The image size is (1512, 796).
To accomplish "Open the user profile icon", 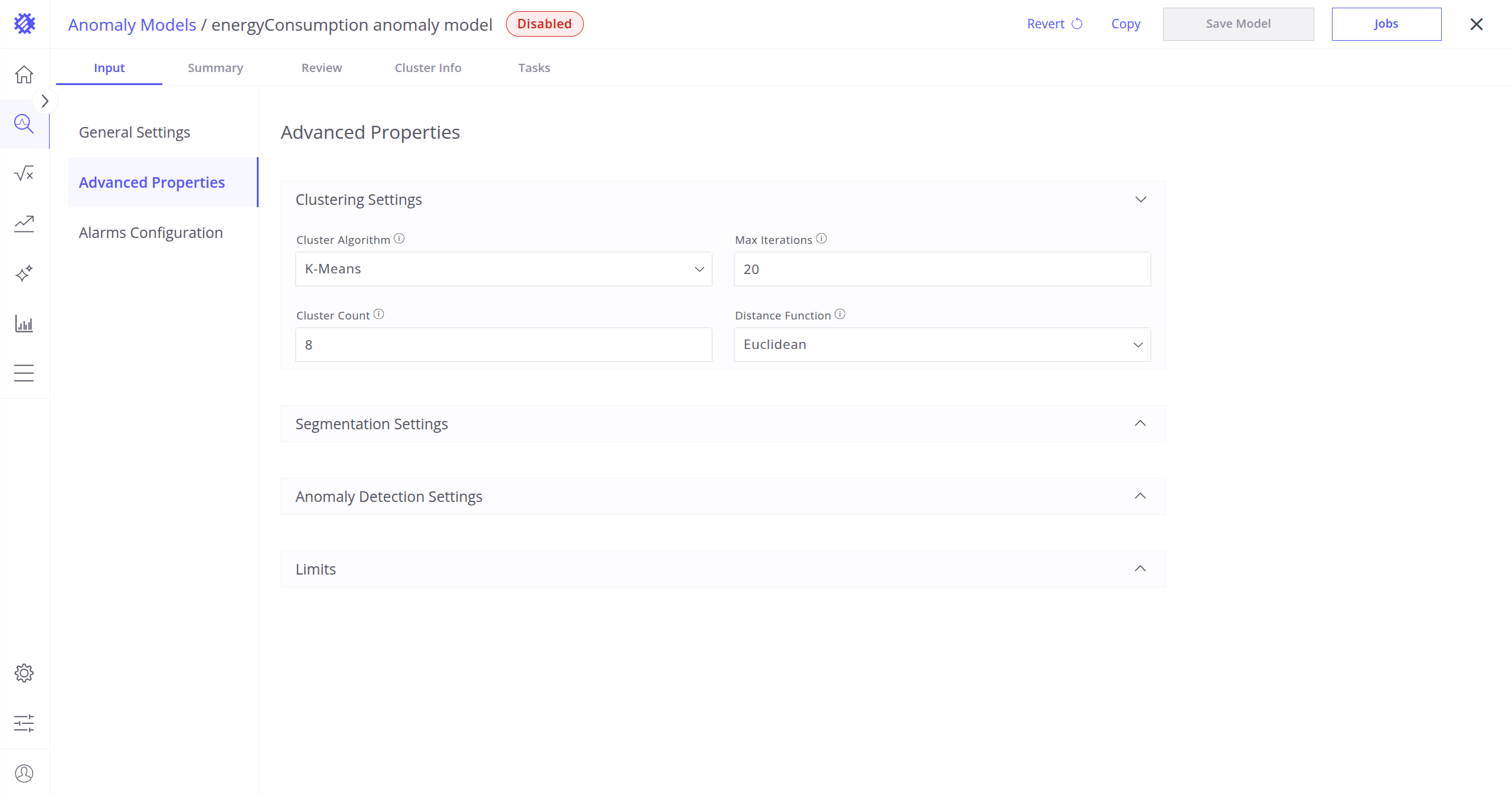I will click(24, 773).
